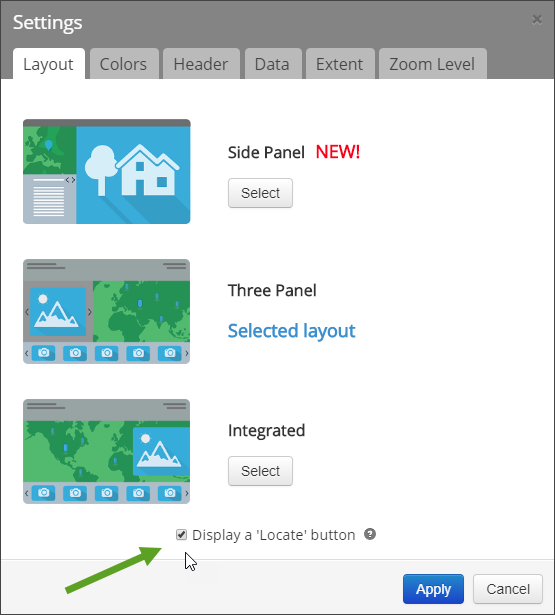Open the Data tab

tap(273, 64)
